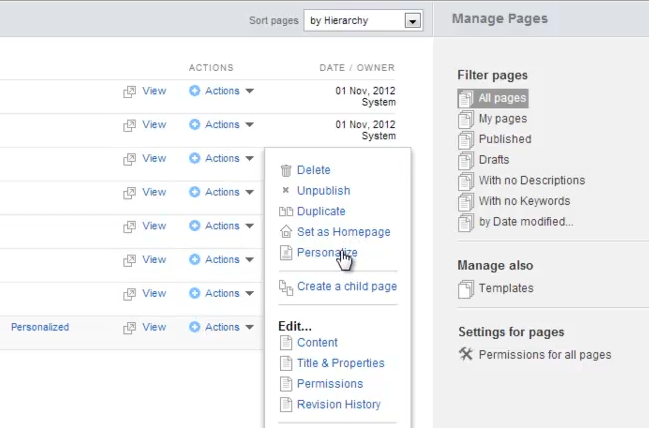
Task: Open the Personalized link in the last row
Action: 40,327
